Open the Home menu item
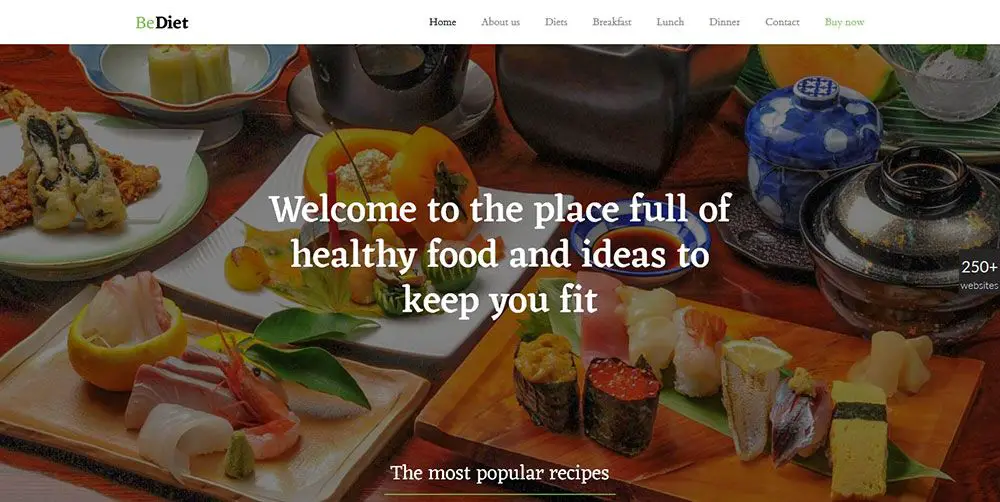The image size is (1000, 502). click(443, 22)
